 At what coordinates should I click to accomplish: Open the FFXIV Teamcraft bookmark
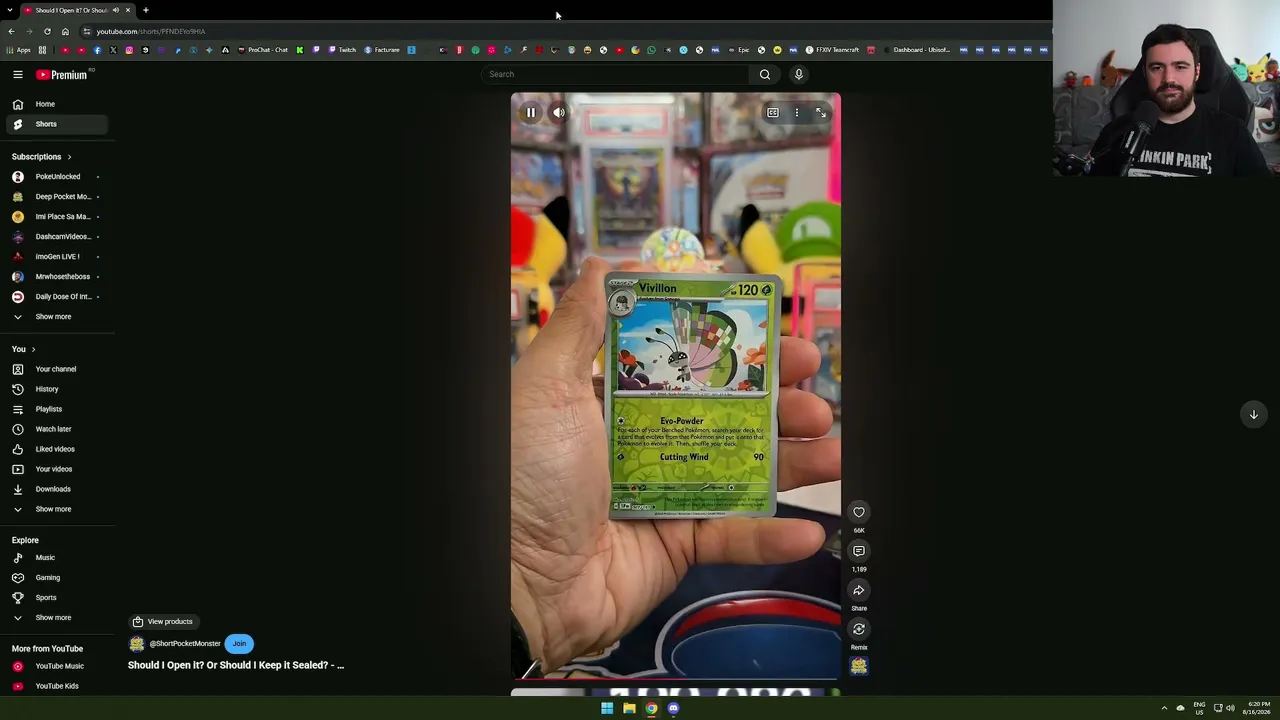coord(832,50)
